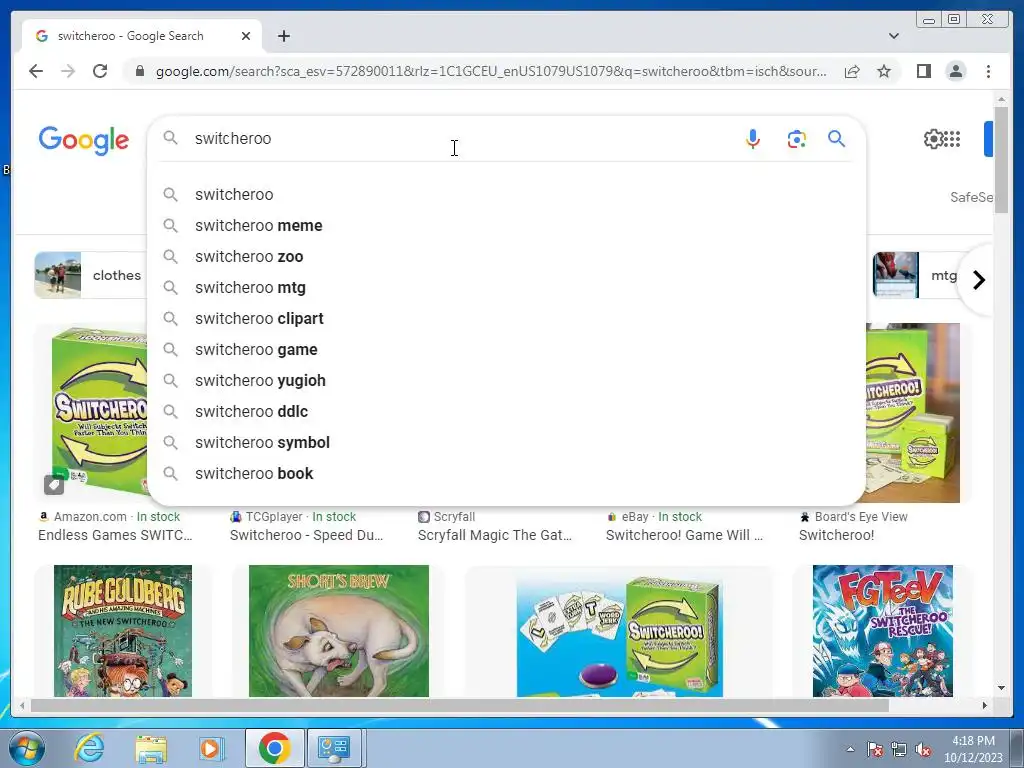1024x768 pixels.
Task: Open the network tray icon
Action: [x=899, y=750]
